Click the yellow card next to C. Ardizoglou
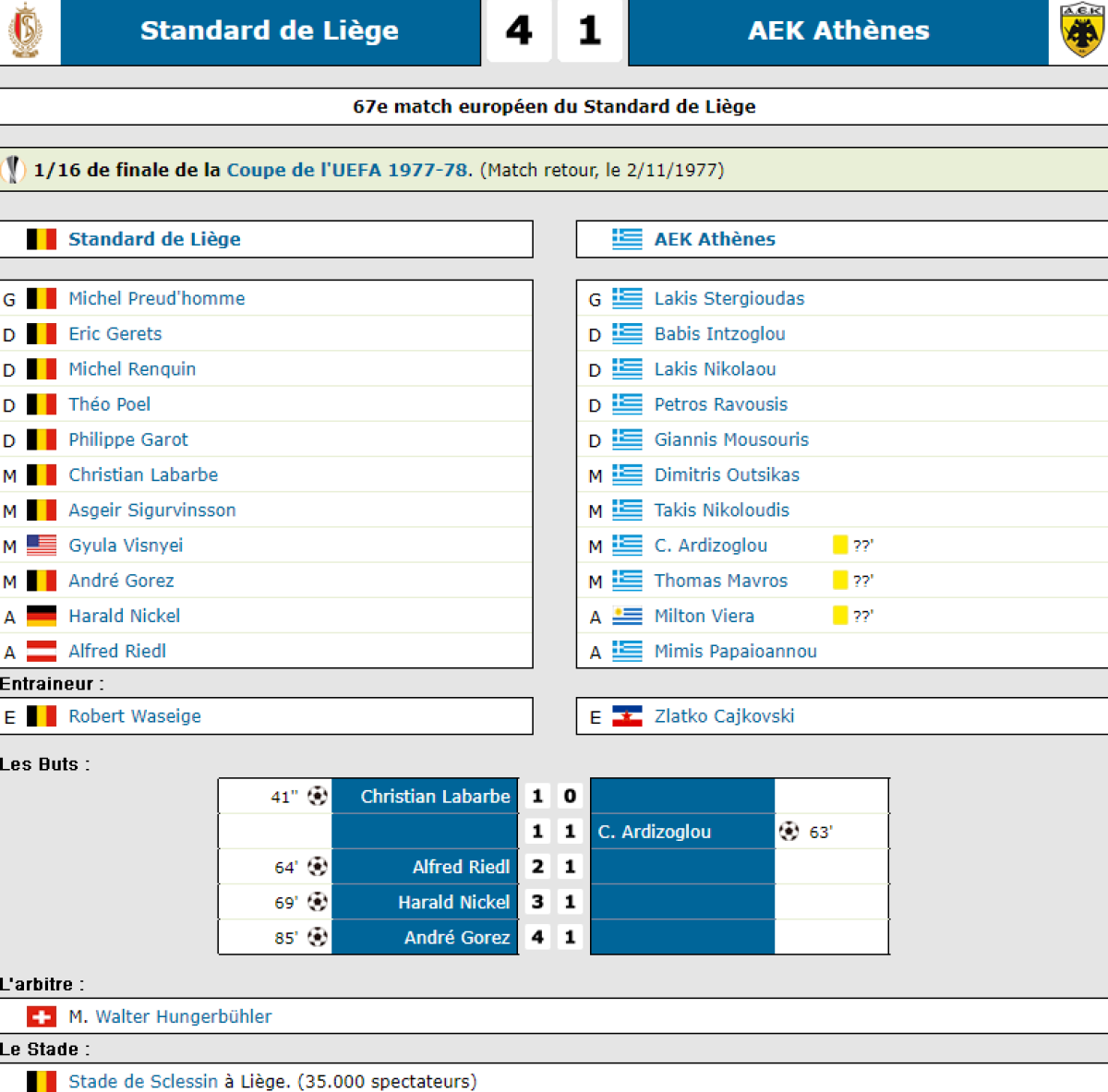The image size is (1108, 1092). 840,545
